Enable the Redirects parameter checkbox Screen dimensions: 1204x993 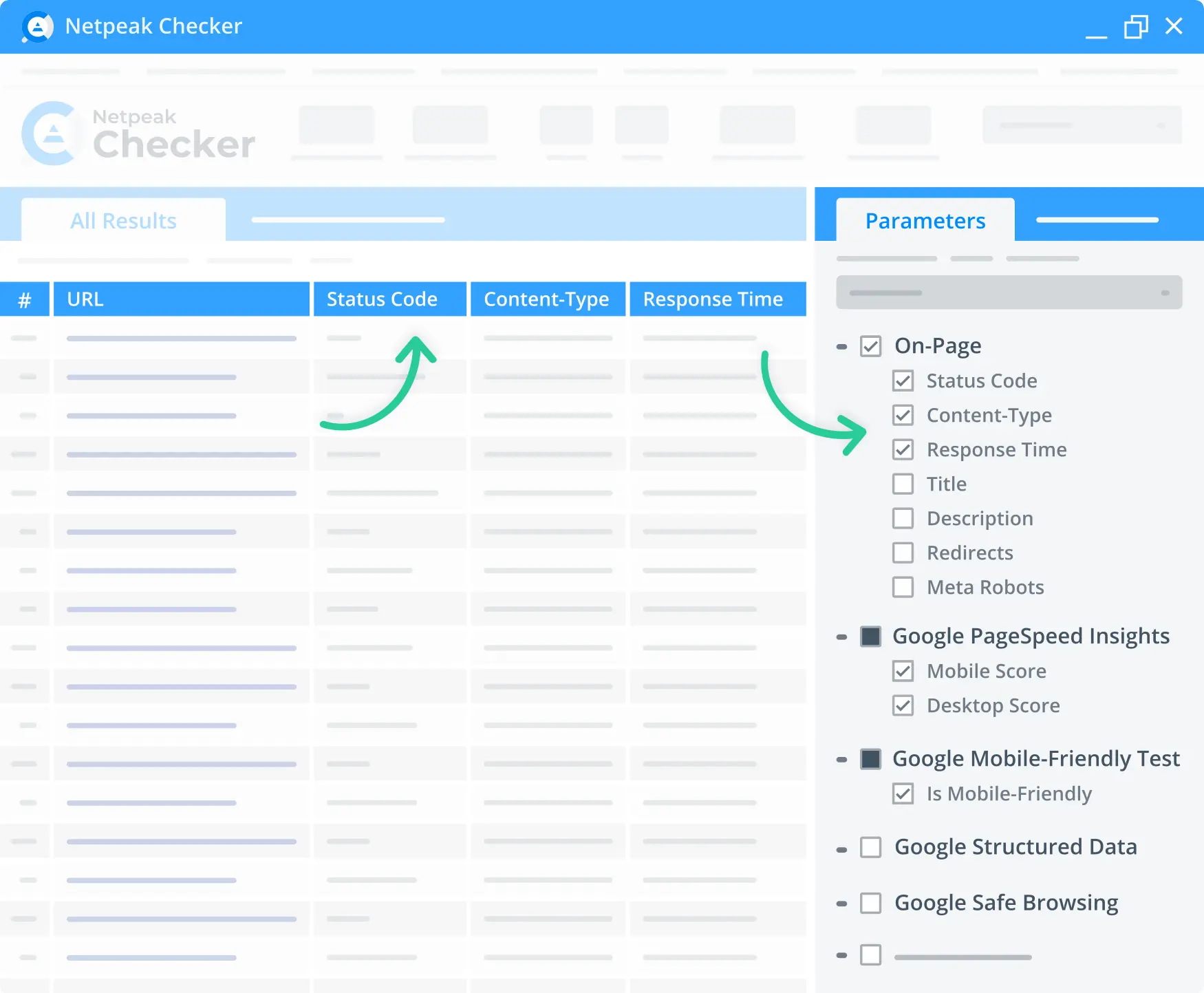pos(903,553)
